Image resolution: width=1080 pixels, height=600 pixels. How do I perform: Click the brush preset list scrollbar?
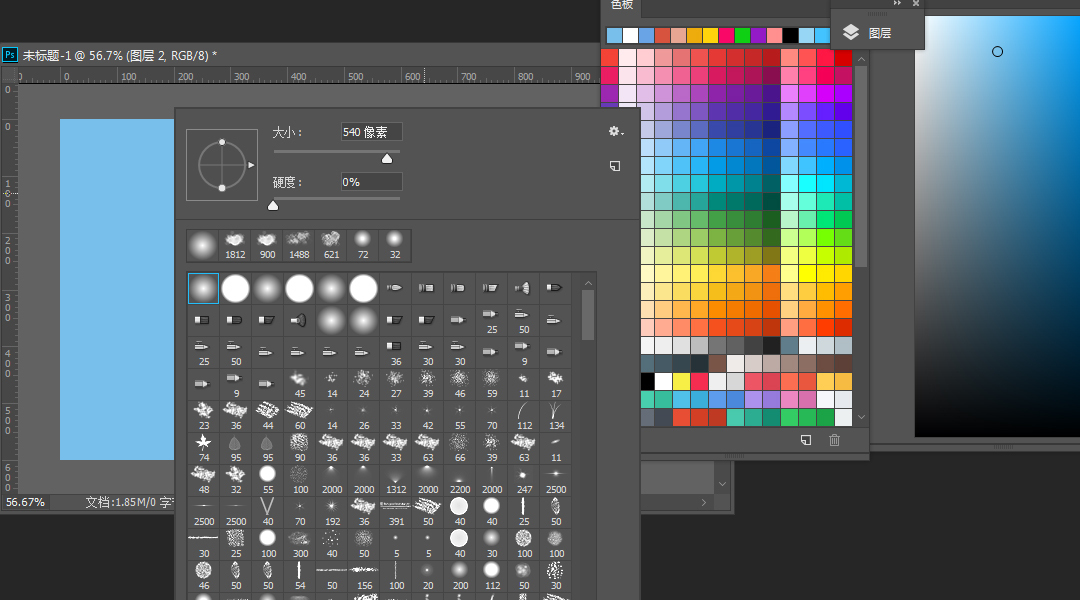coord(588,314)
